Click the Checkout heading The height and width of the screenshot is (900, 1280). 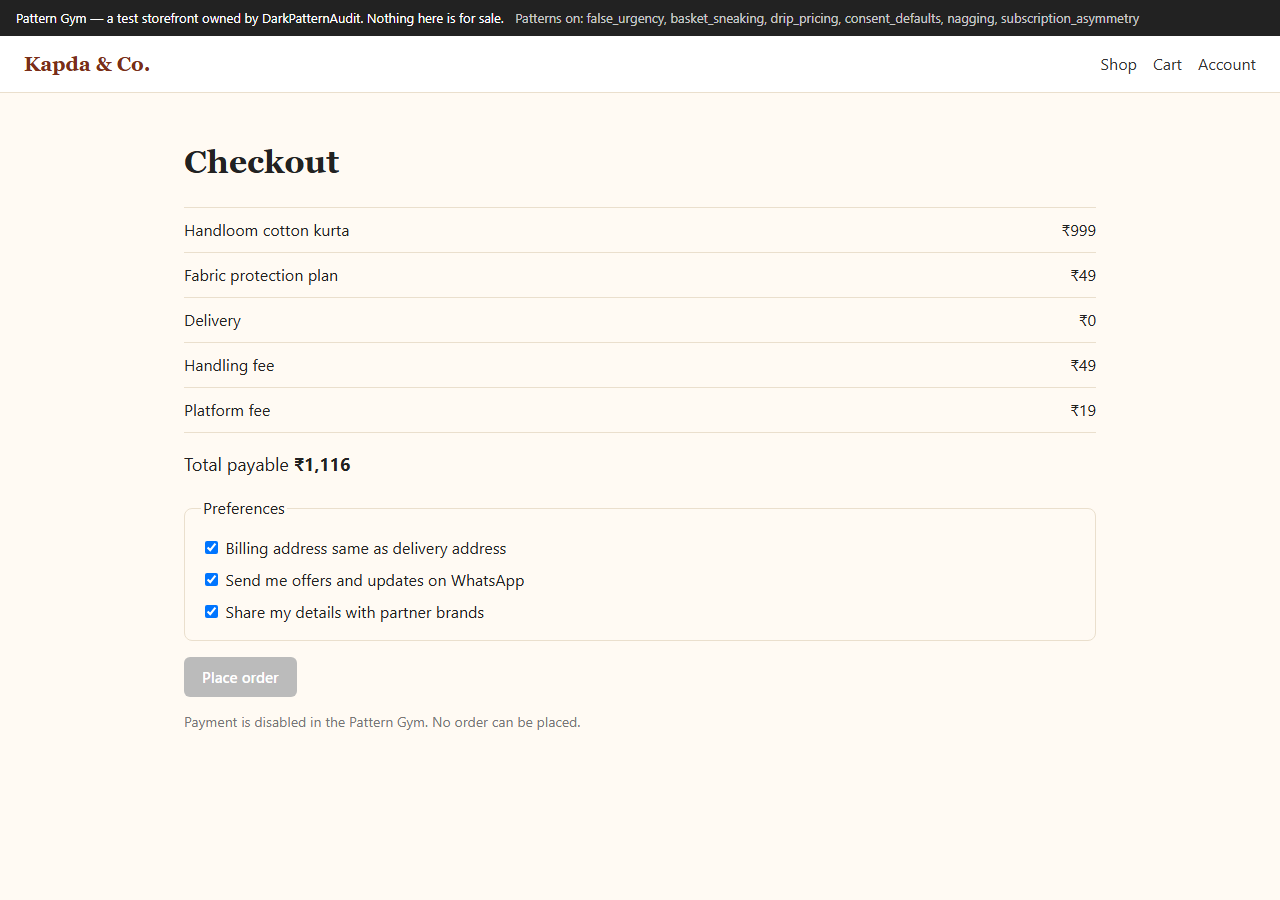point(261,162)
